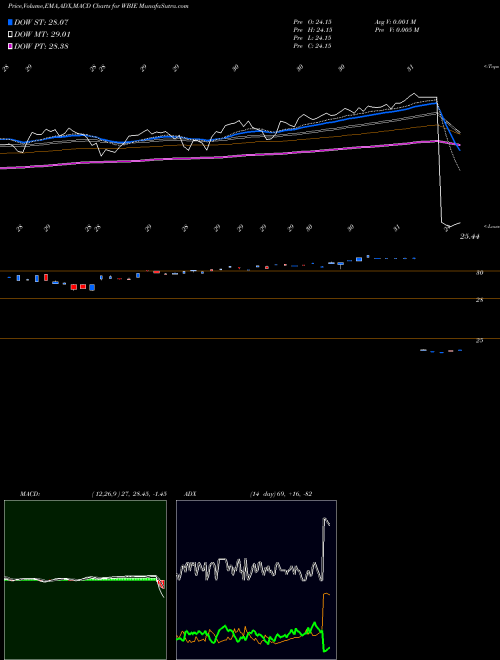
Task: Click the white DOW MT legend swatch
Action: [10, 35]
